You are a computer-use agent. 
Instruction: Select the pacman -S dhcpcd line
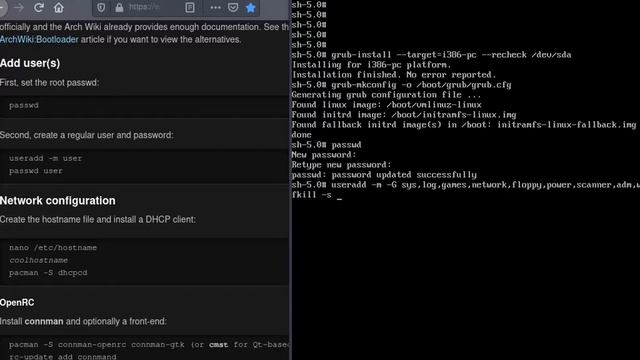[48, 273]
